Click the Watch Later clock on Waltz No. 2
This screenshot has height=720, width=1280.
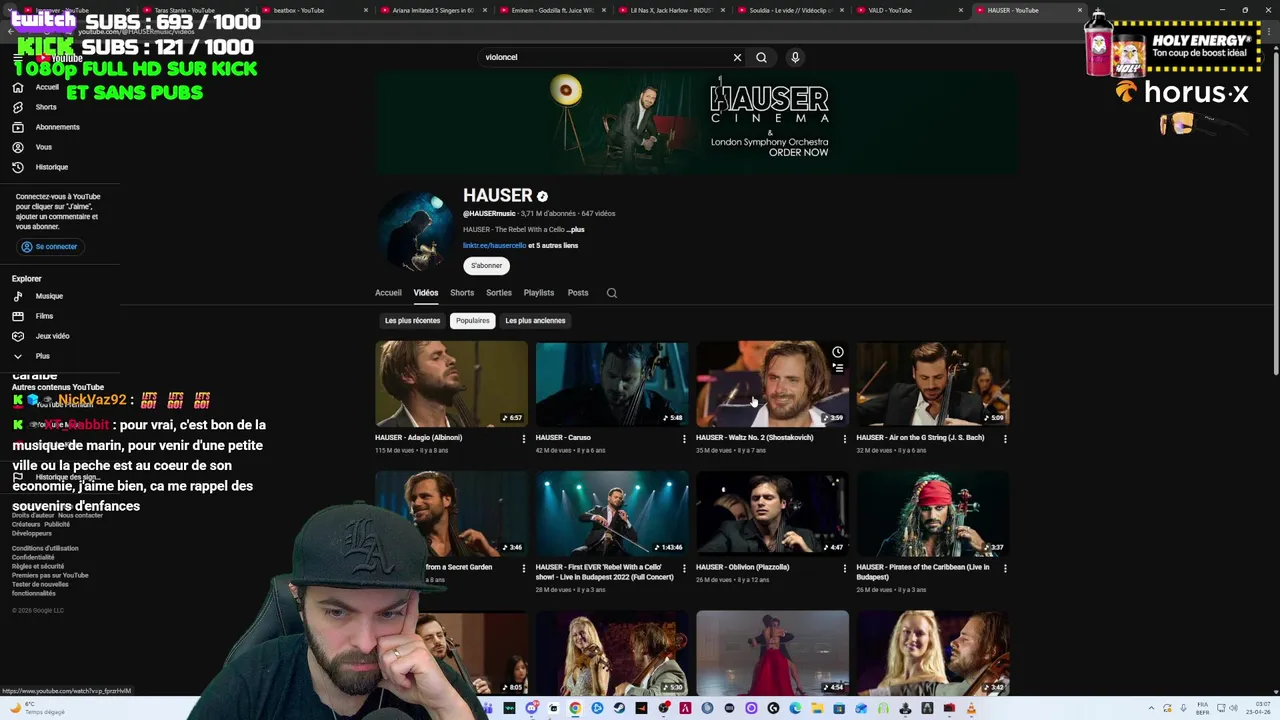coord(838,352)
